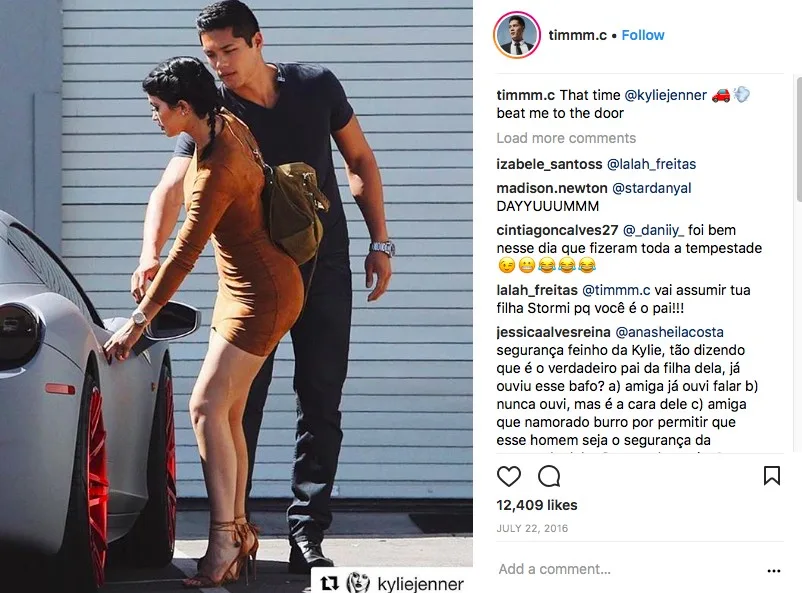The width and height of the screenshot is (802, 593).
Task: Click the kyliejenner repost avatar icon
Action: (358, 583)
